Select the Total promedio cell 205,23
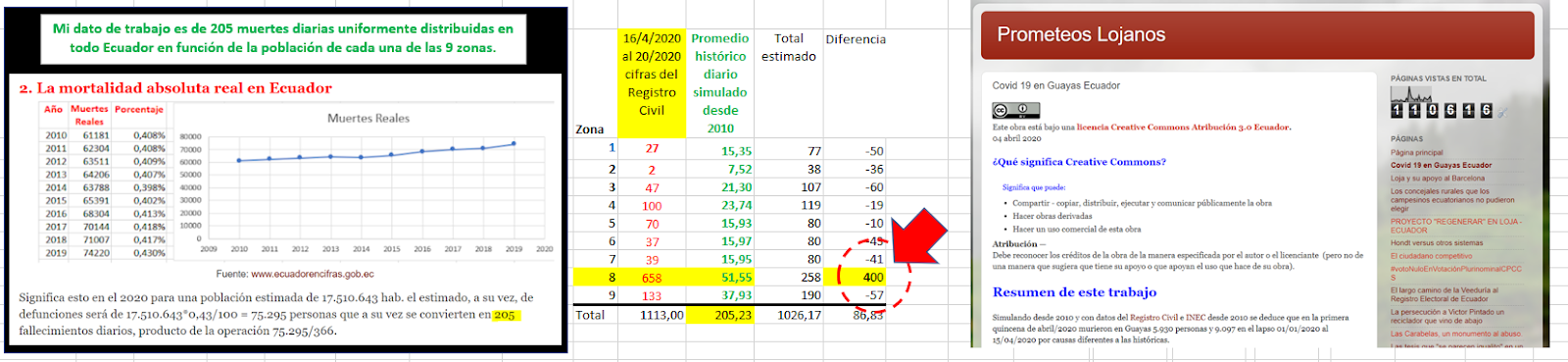Viewport: 1568px width, 362px height. tap(720, 315)
